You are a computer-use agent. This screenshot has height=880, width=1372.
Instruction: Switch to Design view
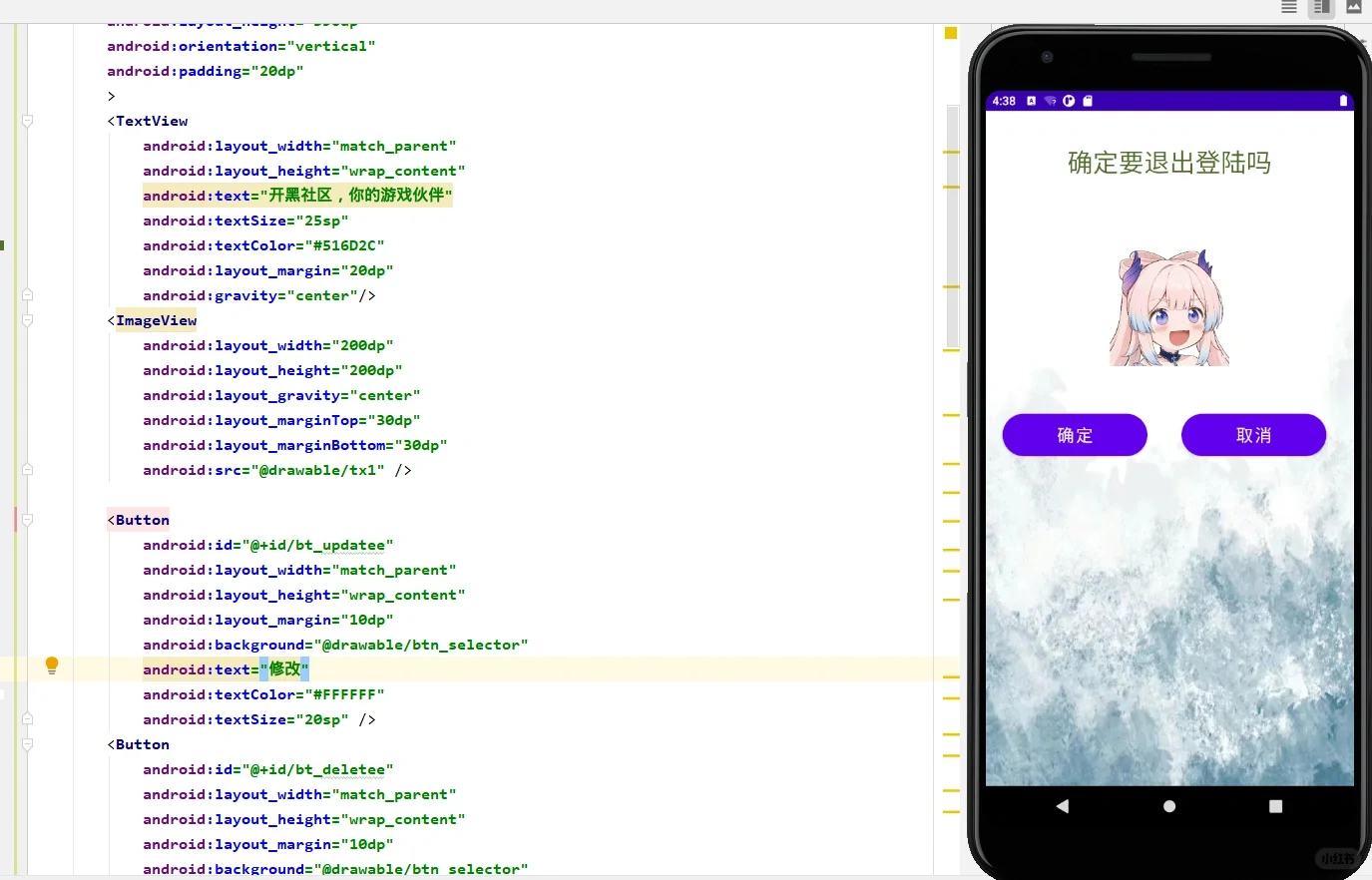click(x=1353, y=8)
